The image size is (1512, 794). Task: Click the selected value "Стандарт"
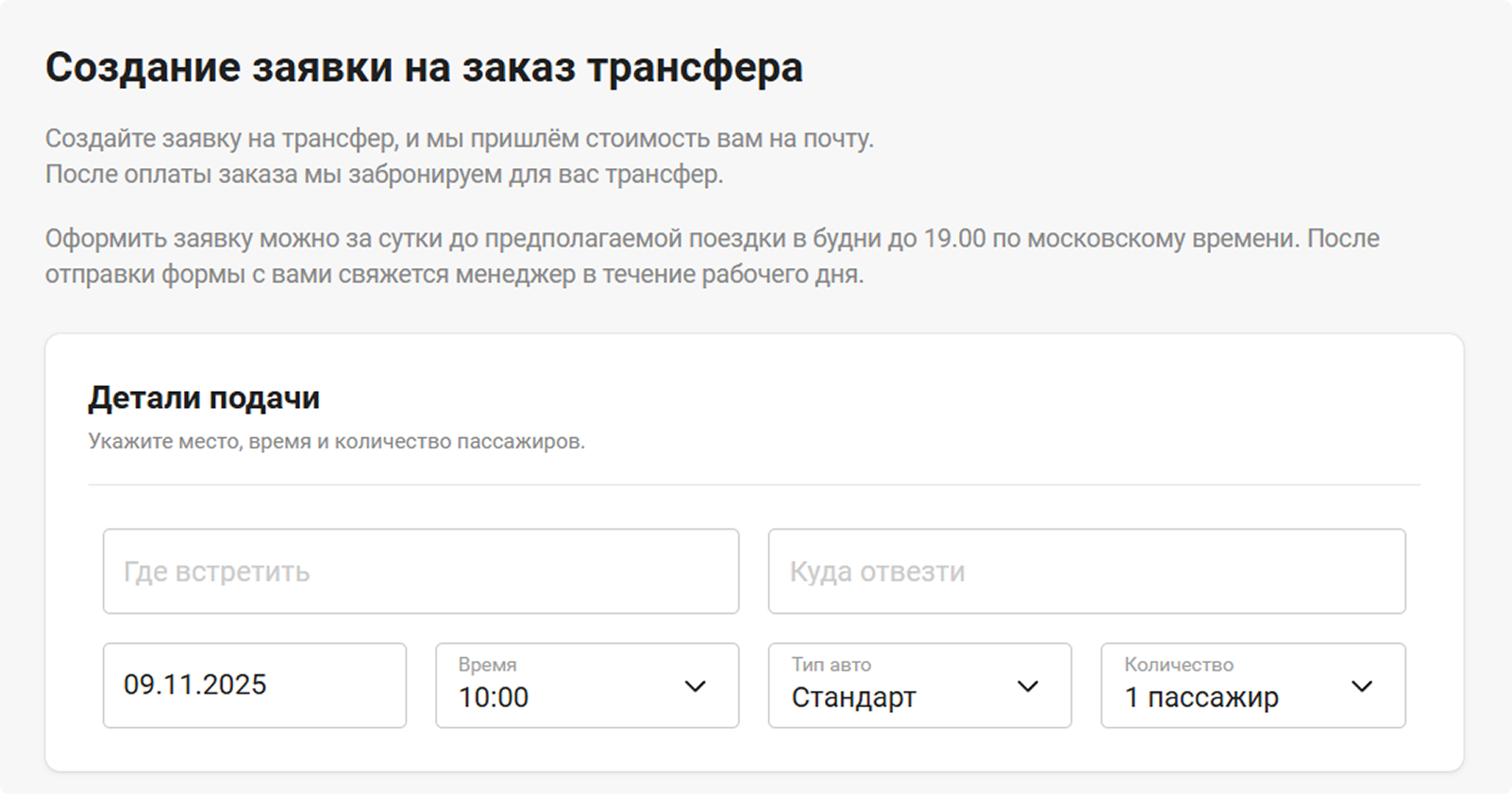point(853,698)
